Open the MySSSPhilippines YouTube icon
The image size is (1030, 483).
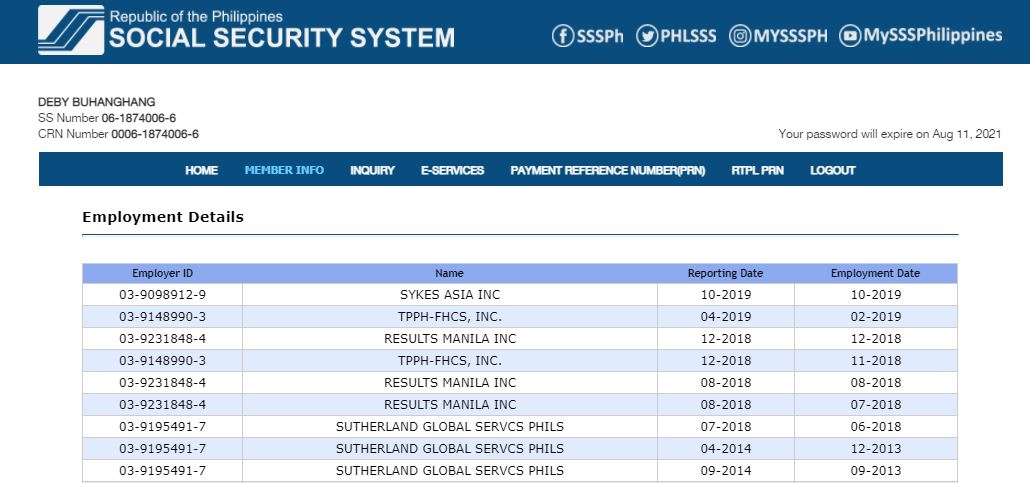(850, 36)
